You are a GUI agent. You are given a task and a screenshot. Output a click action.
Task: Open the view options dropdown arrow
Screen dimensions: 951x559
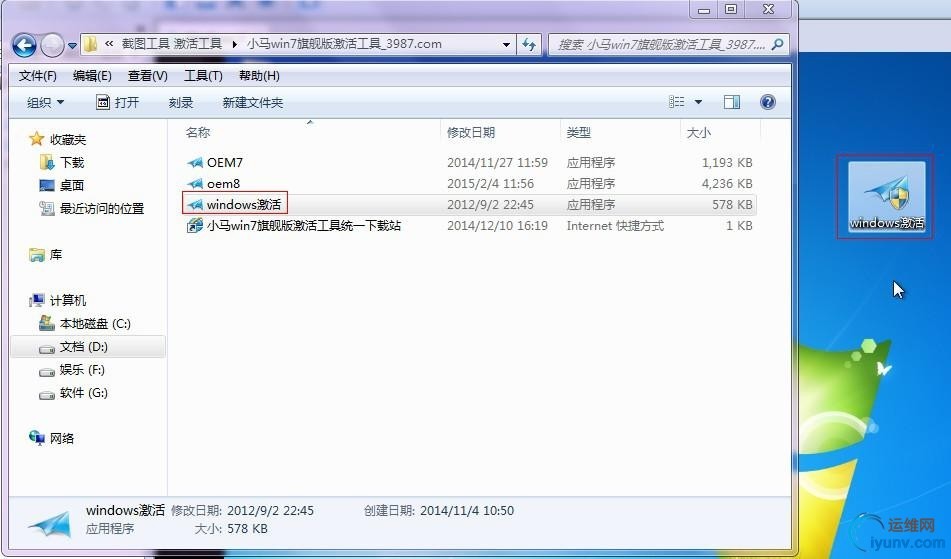tap(698, 102)
